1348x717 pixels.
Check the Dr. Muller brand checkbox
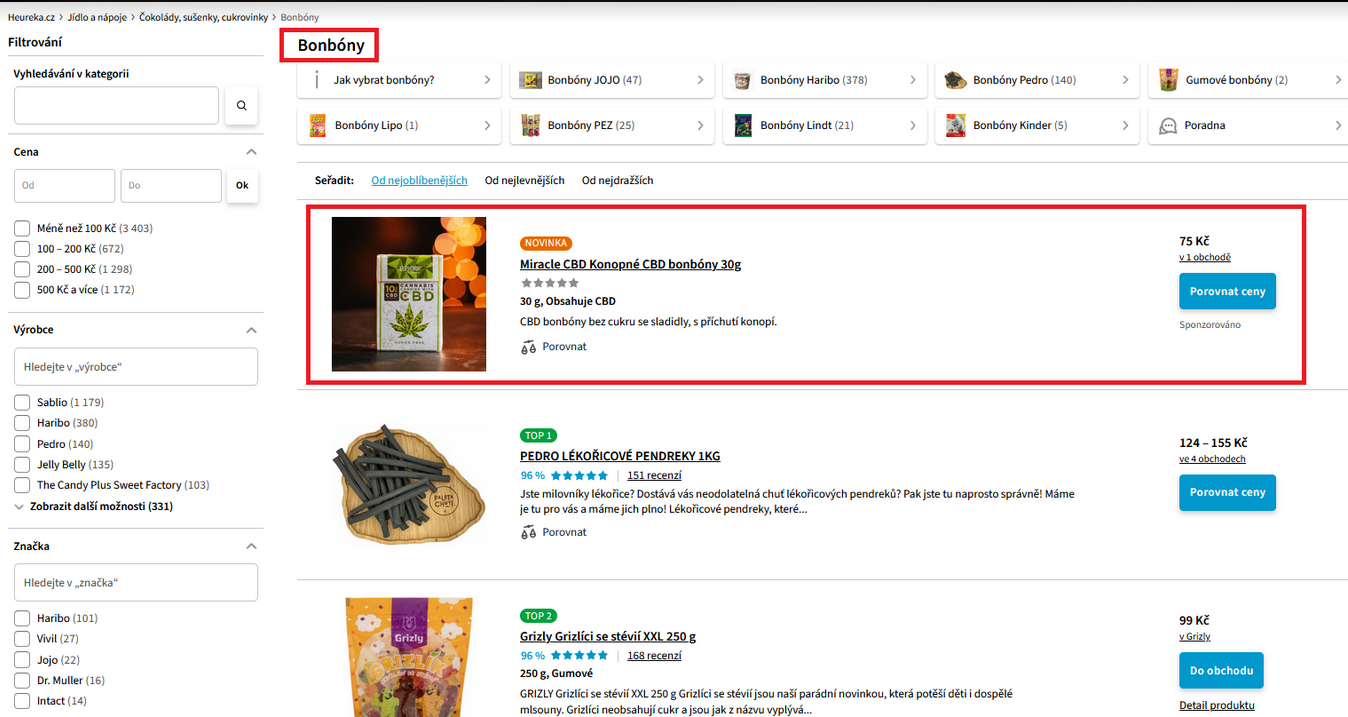pos(22,680)
